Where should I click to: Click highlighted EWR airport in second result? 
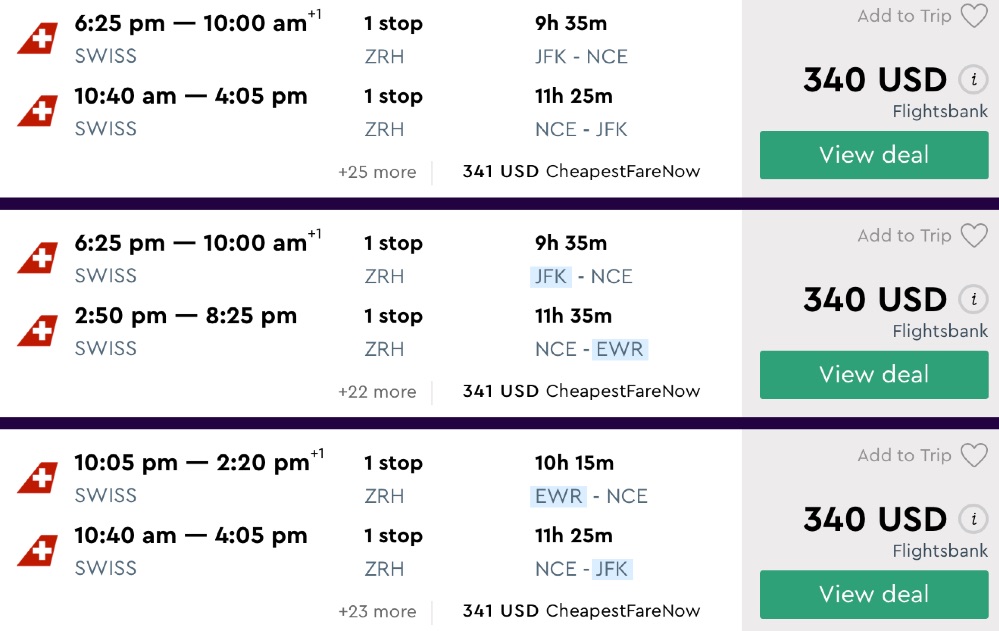pyautogui.click(x=620, y=349)
